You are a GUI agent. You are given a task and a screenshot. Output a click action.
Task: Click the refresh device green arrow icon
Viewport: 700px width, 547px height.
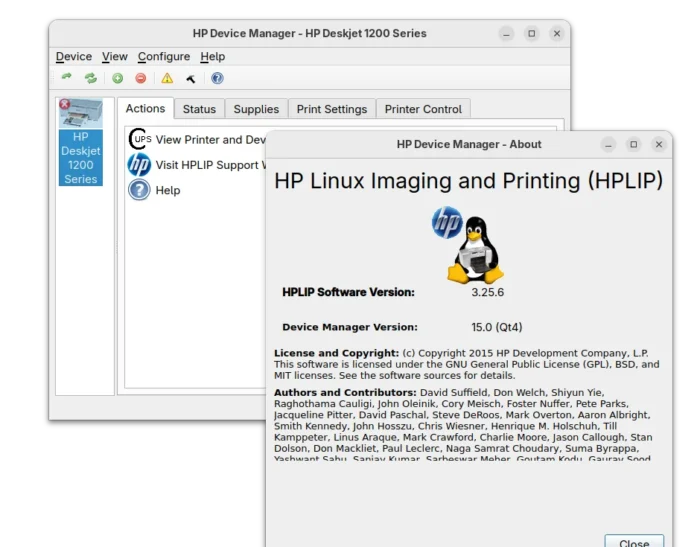tap(67, 78)
